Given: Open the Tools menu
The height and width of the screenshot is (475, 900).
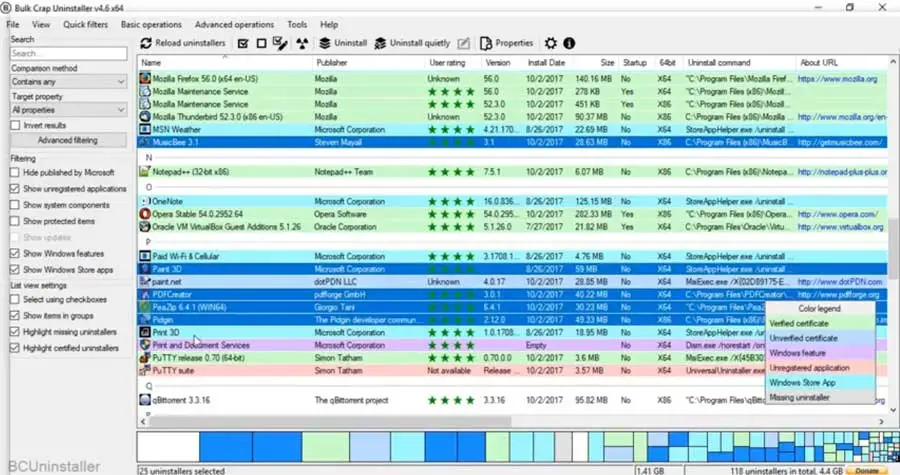Looking at the screenshot, I should pos(297,25).
